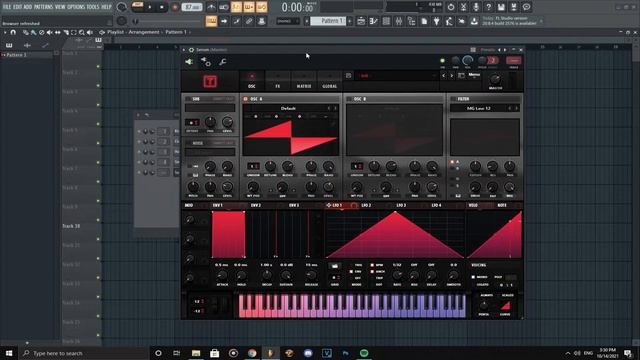The width and height of the screenshot is (640, 360).
Task: Click the transport Play button
Action: point(150,7)
